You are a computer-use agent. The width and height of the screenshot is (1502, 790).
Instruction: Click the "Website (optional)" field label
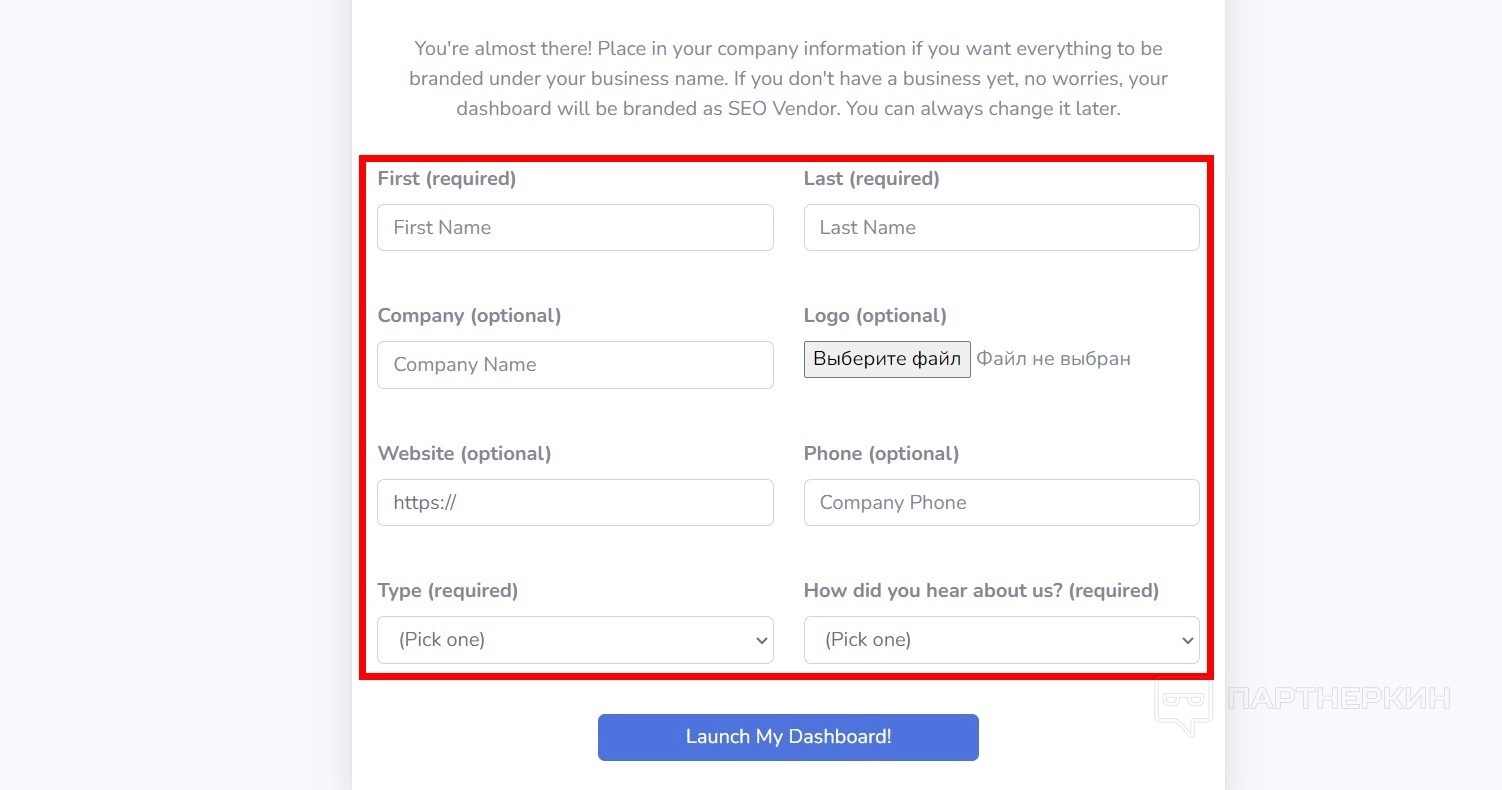[464, 454]
